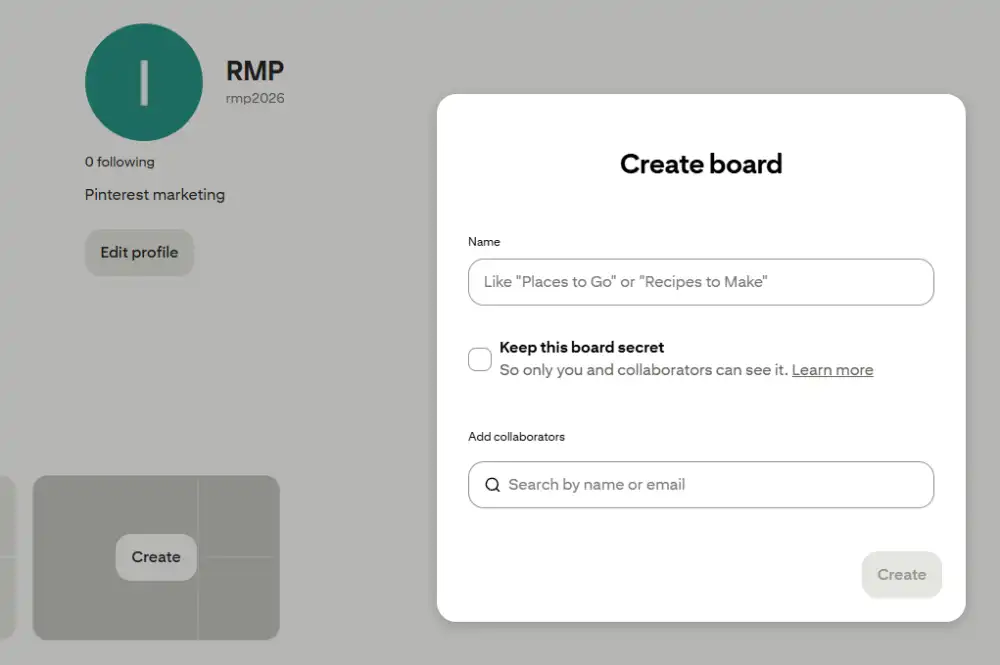1000x665 pixels.
Task: Click the Keep this board secret label text
Action: pyautogui.click(x=582, y=347)
